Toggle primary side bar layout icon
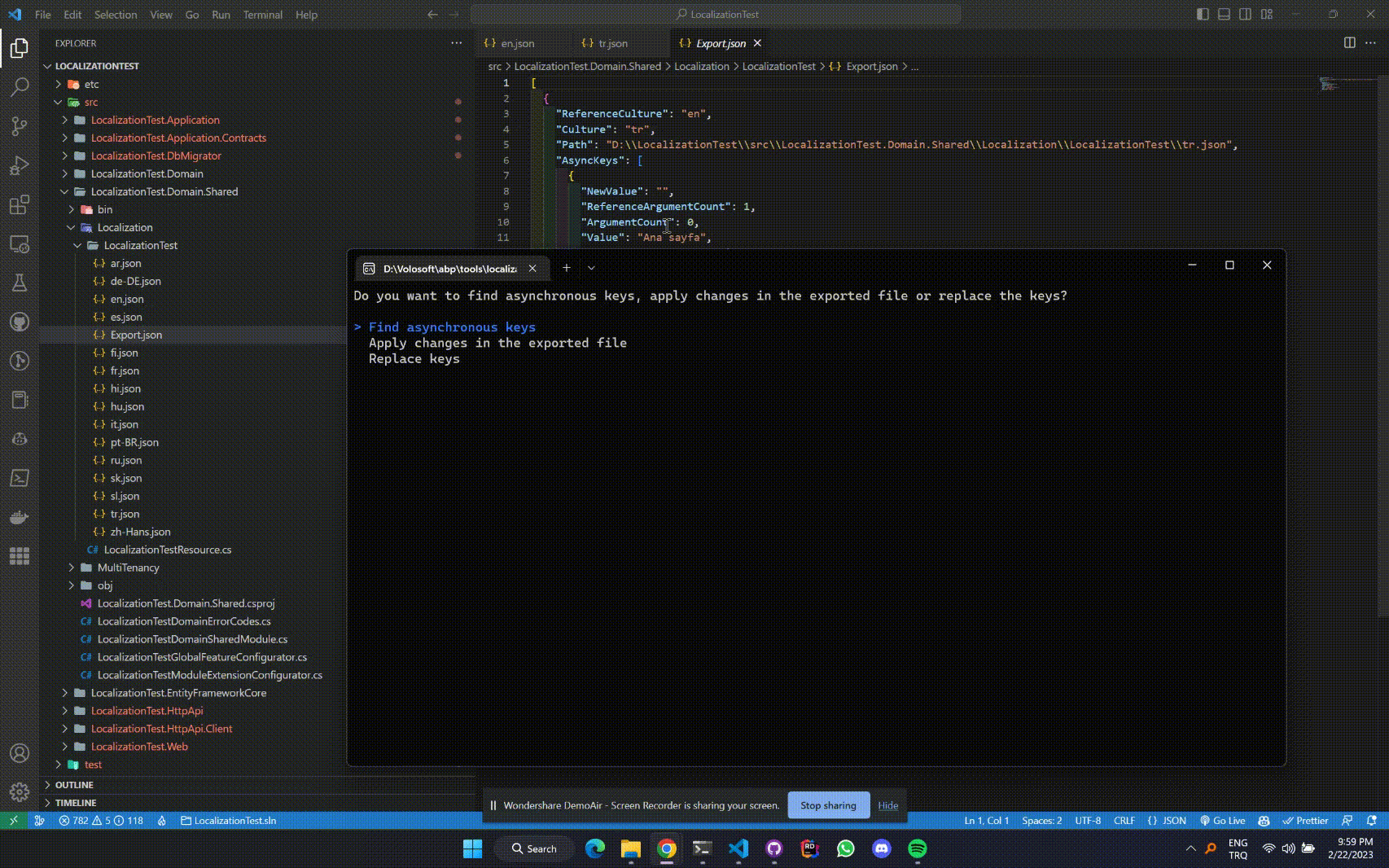1389x868 pixels. pos(1203,15)
